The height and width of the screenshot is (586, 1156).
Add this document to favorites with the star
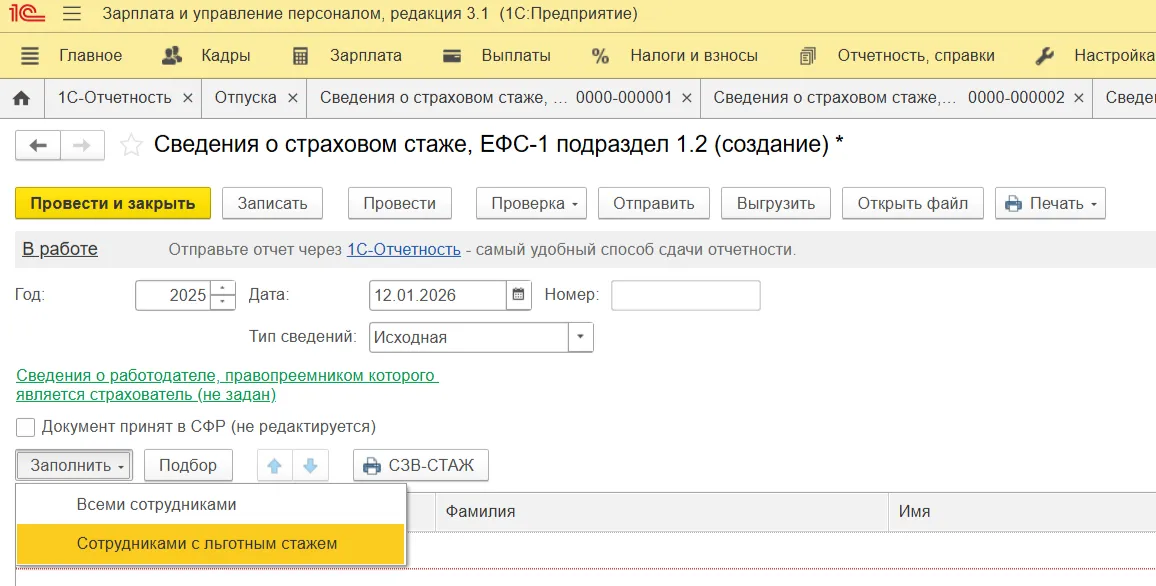(x=131, y=146)
